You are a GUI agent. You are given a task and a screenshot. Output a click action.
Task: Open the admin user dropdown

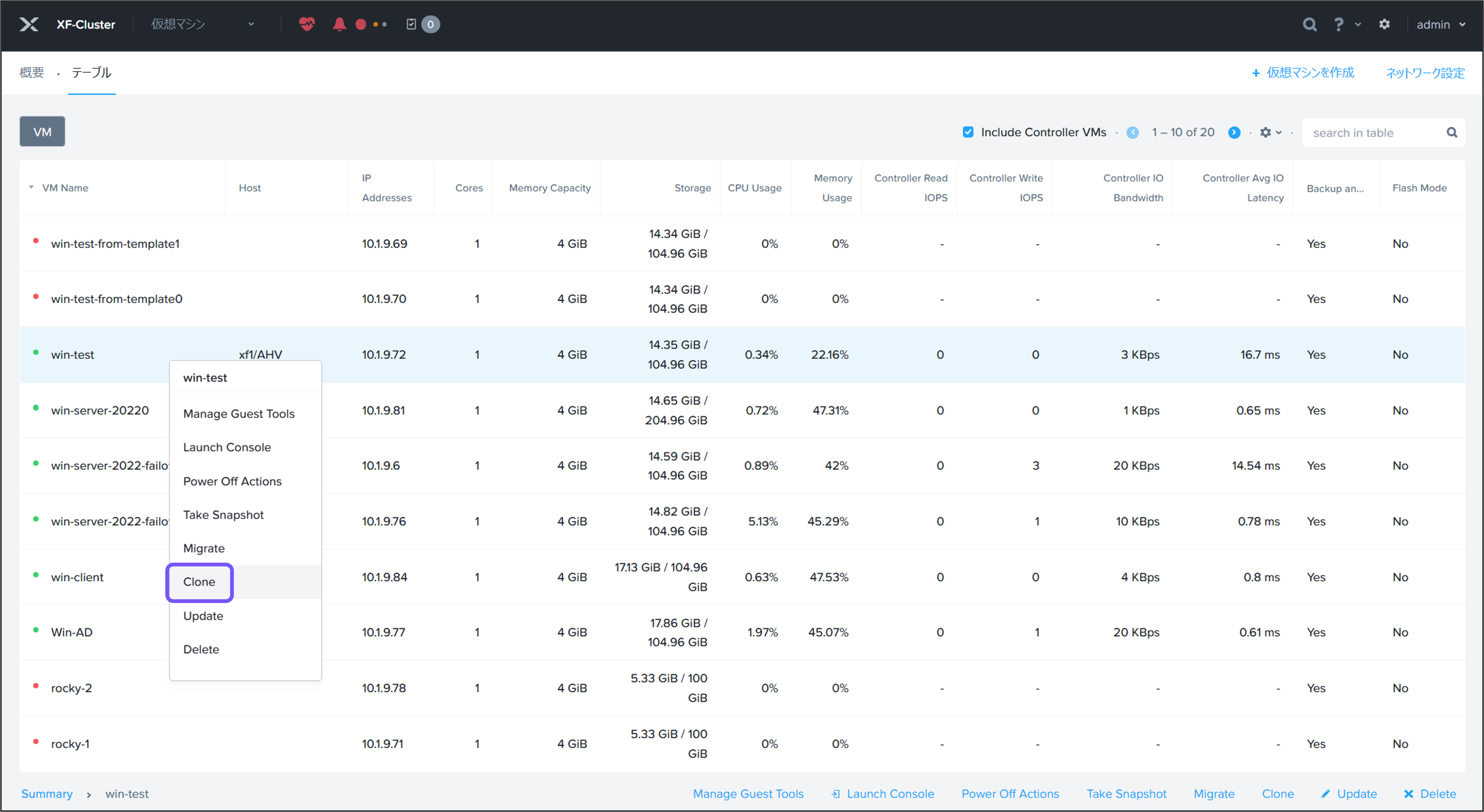1440,24
